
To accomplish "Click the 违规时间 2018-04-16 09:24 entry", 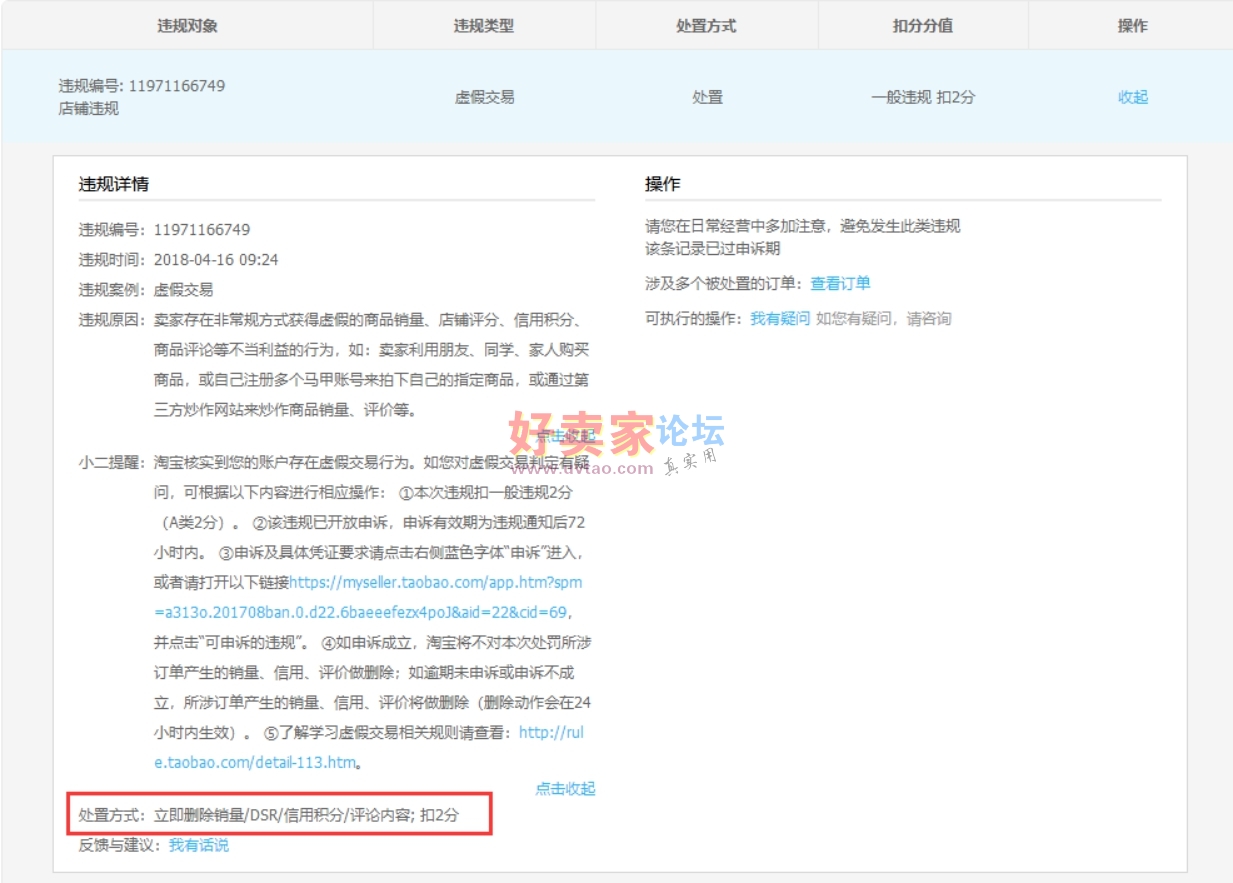I will click(x=180, y=260).
